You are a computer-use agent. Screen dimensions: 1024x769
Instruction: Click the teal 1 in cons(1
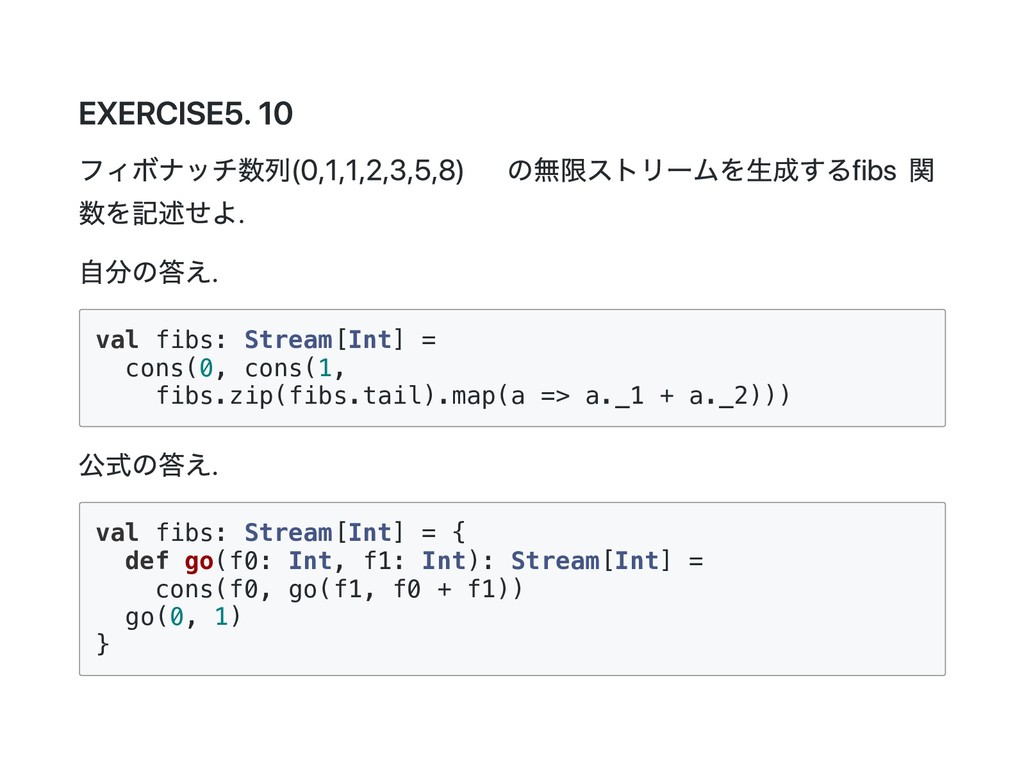[x=325, y=368]
